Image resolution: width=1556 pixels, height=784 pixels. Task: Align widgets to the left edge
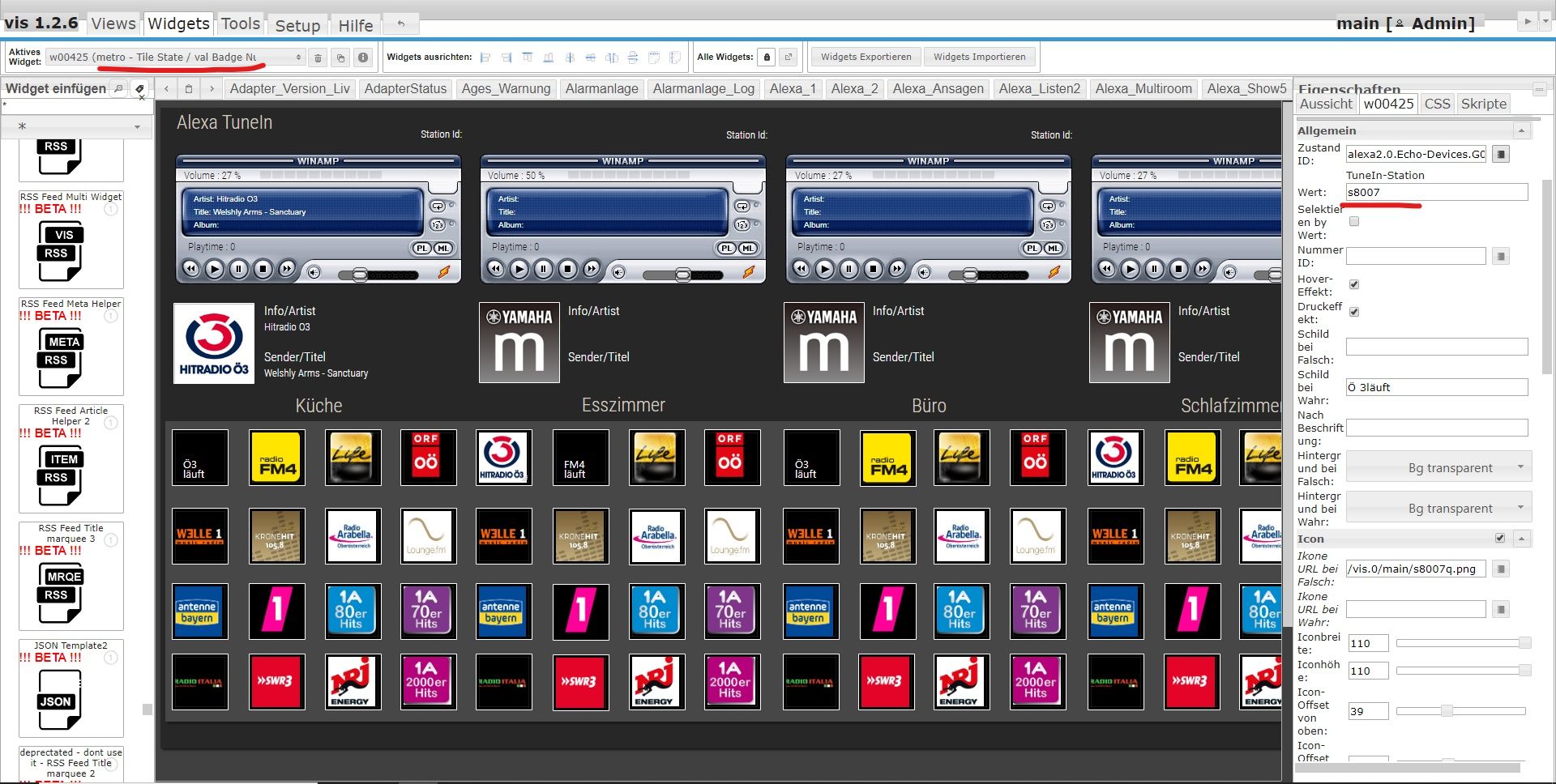click(485, 58)
